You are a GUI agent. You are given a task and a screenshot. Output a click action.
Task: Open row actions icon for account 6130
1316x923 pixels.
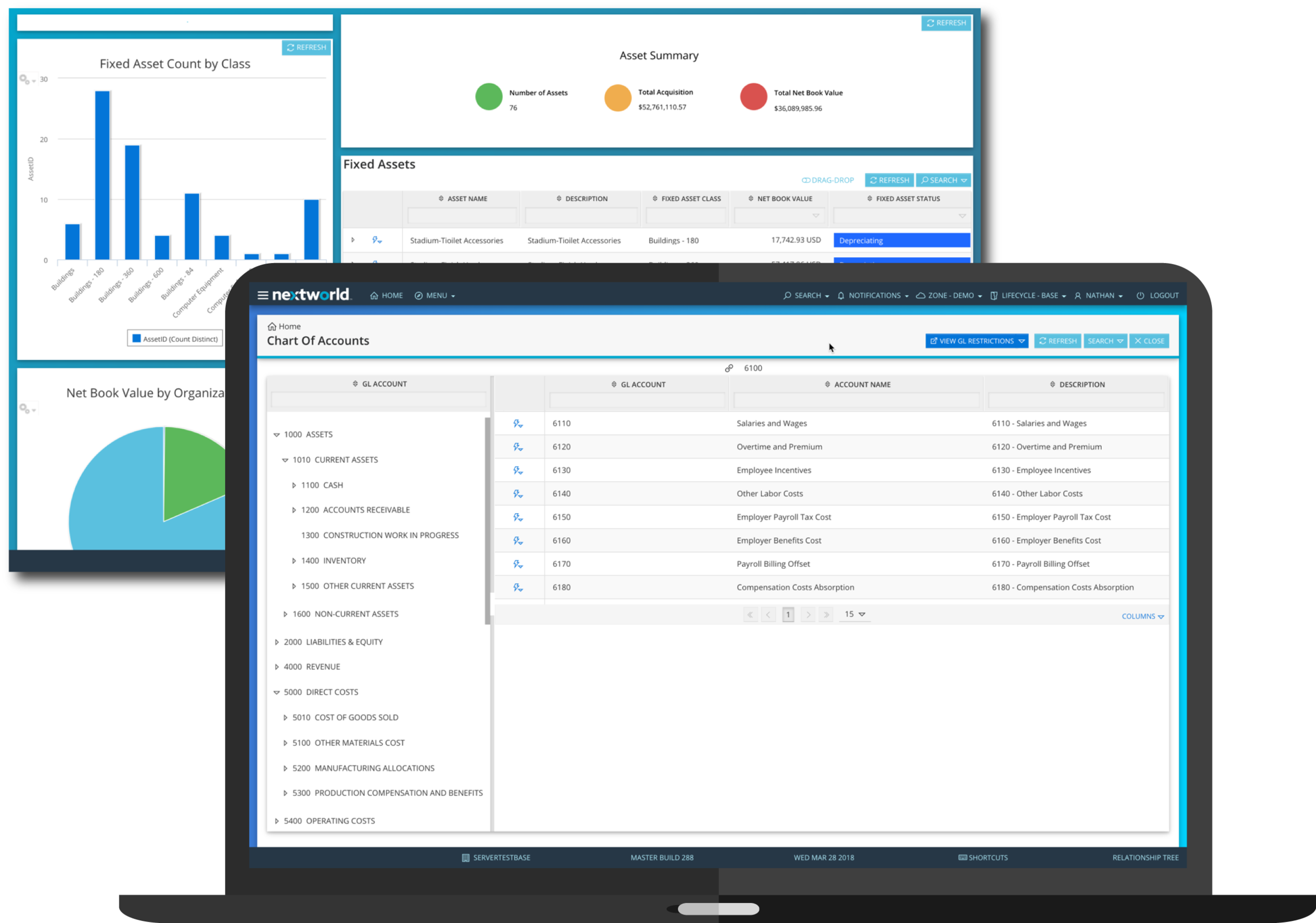[517, 470]
